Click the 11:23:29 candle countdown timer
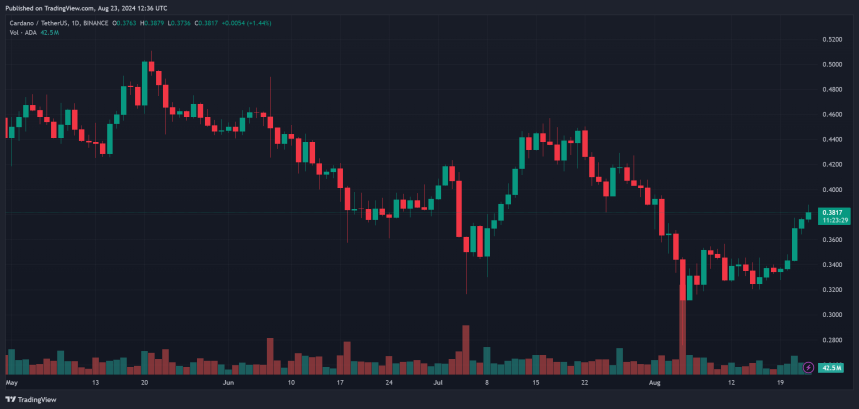 [832, 221]
